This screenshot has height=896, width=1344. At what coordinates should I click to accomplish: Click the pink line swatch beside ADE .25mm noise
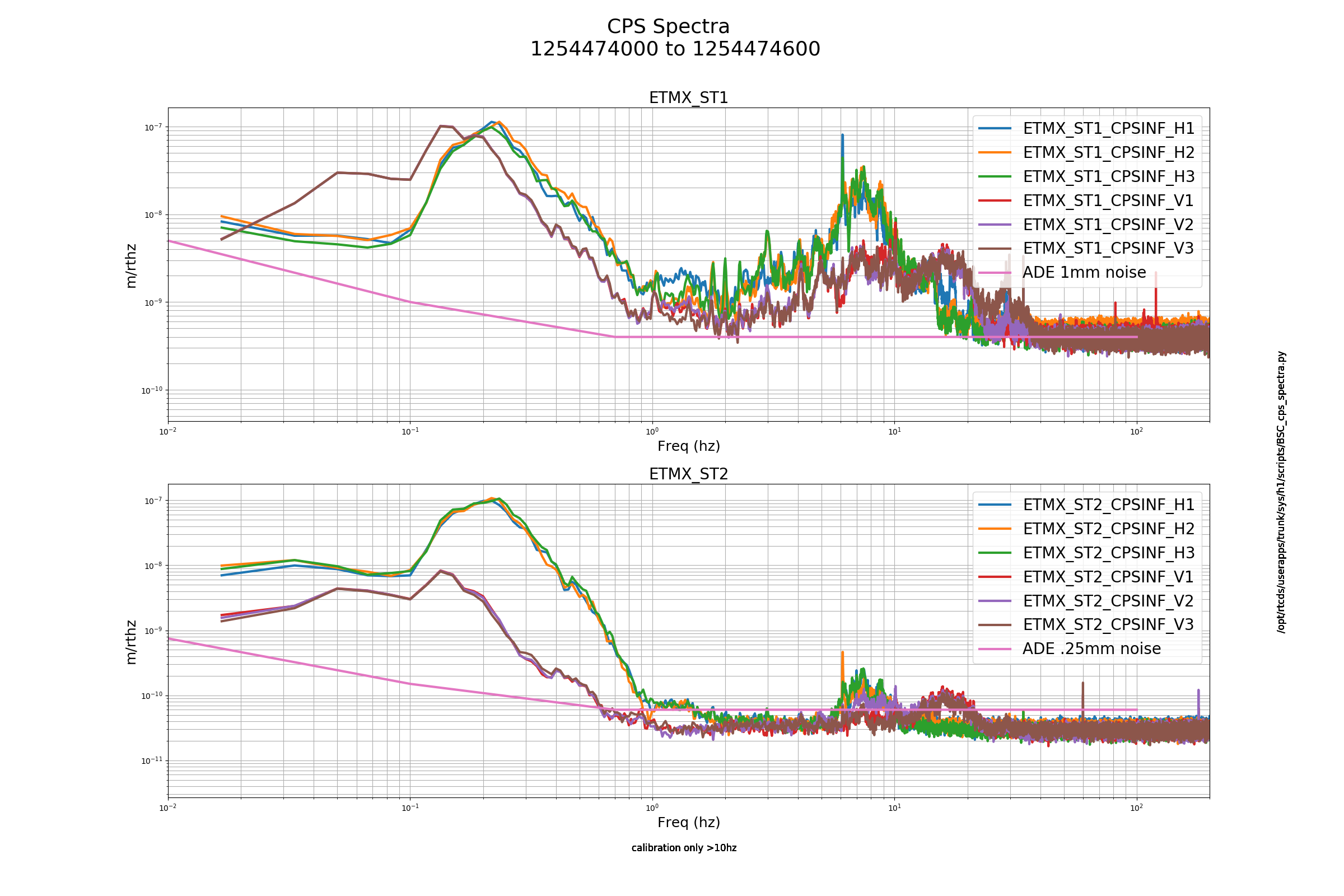995,648
